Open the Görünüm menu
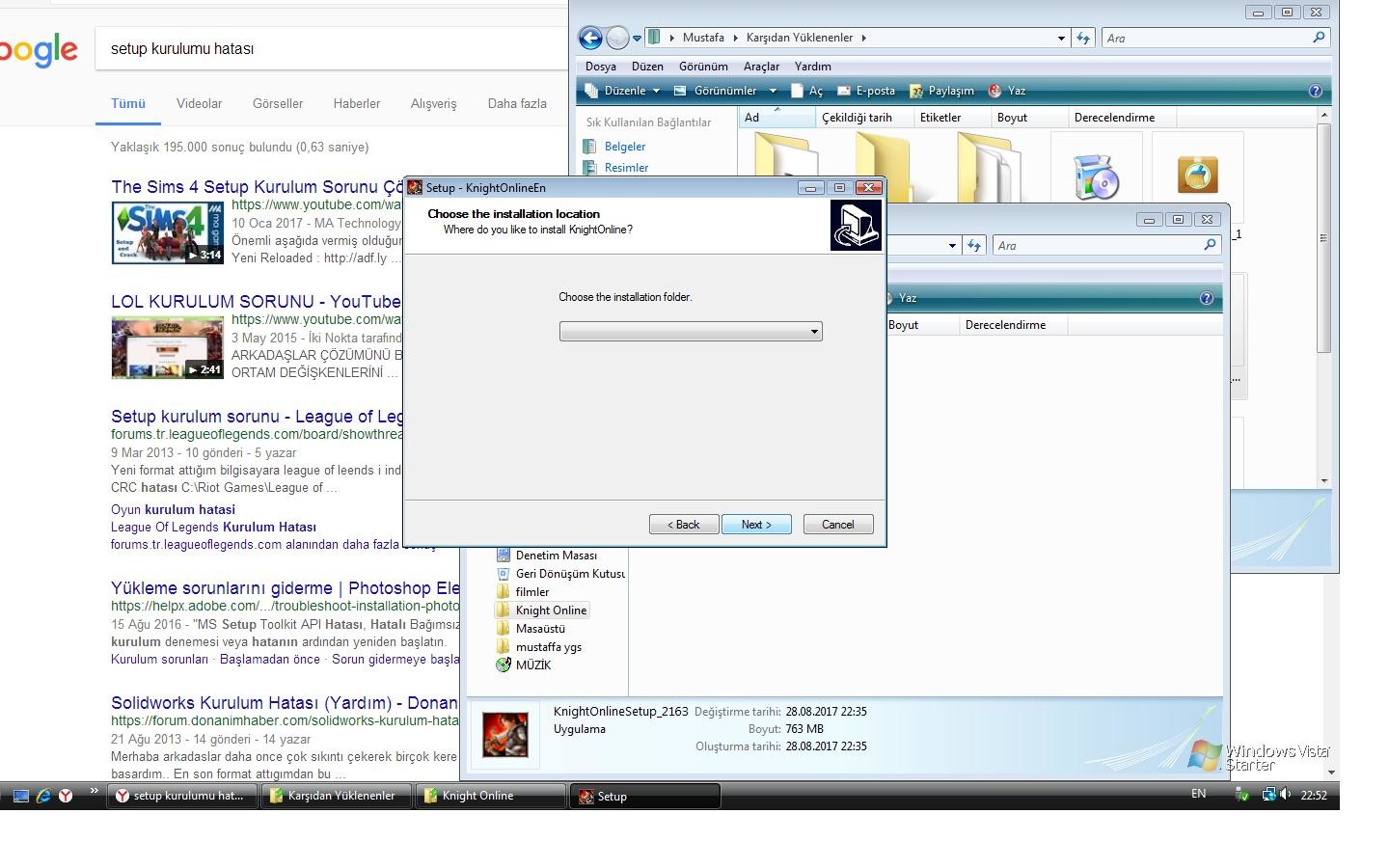The height and width of the screenshot is (868, 1389). 703,67
